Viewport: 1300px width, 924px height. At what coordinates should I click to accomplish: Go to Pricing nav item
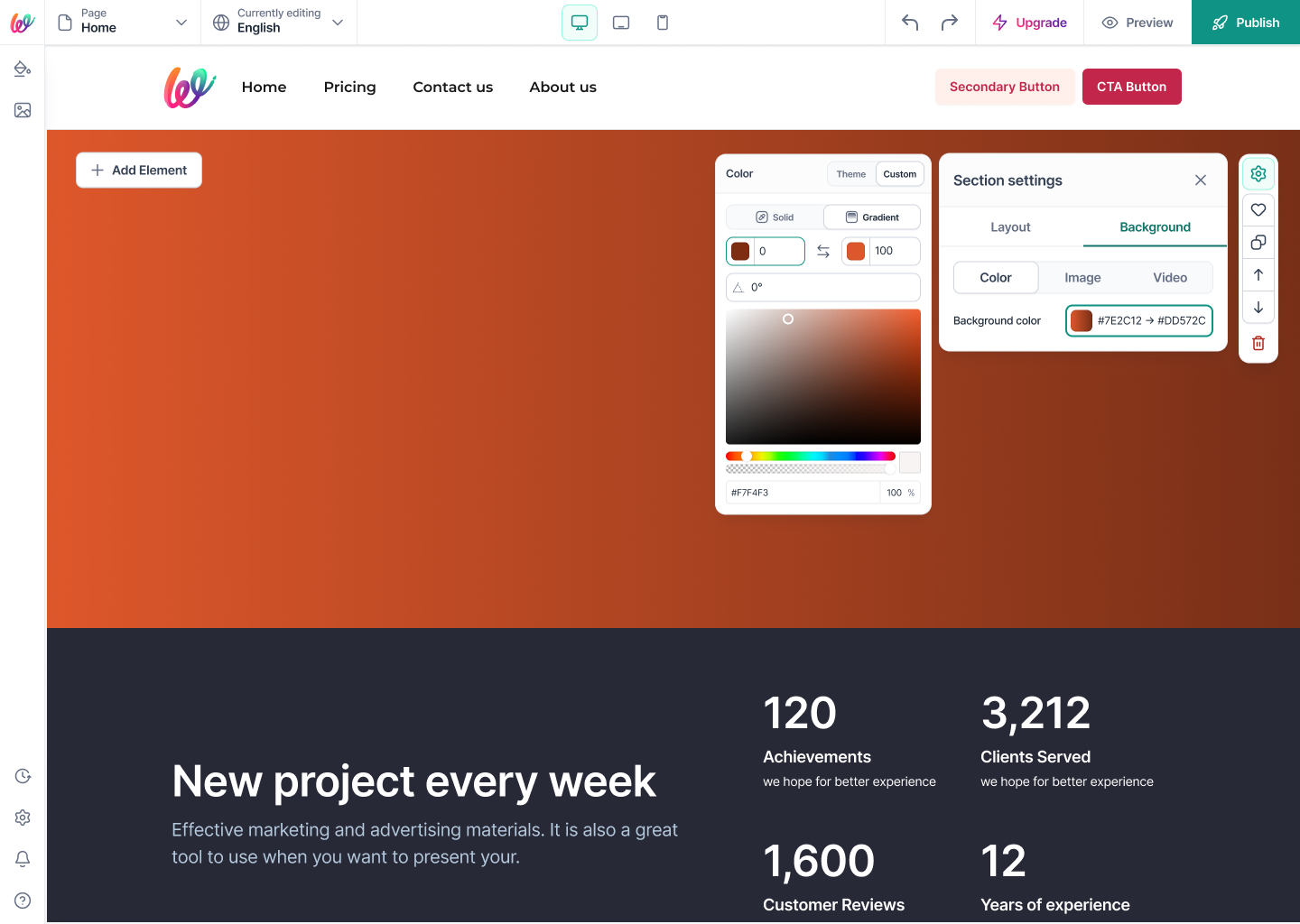(x=349, y=87)
